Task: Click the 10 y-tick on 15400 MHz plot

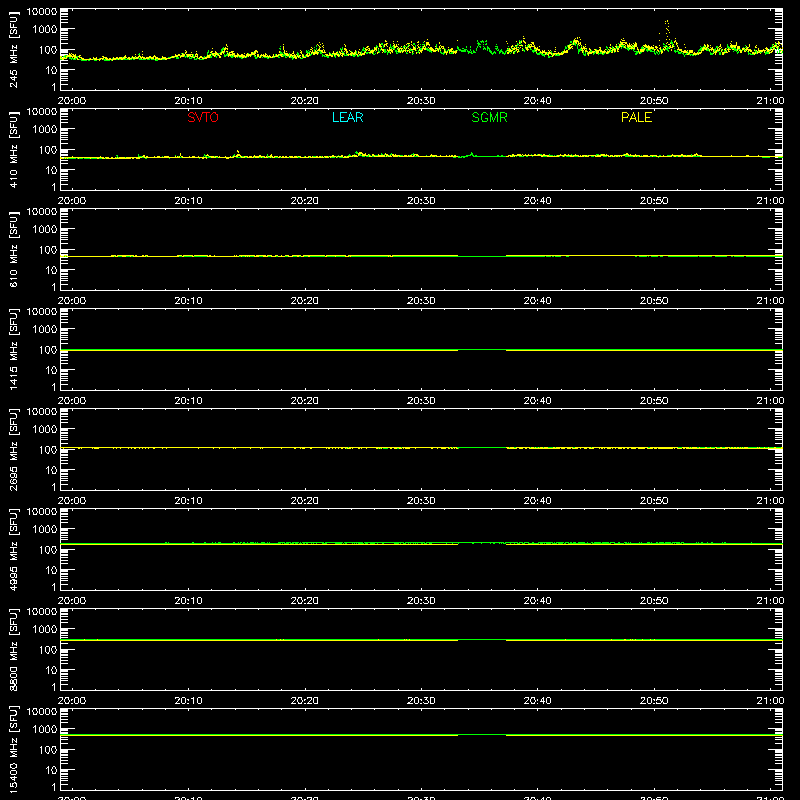Action: pos(51,770)
